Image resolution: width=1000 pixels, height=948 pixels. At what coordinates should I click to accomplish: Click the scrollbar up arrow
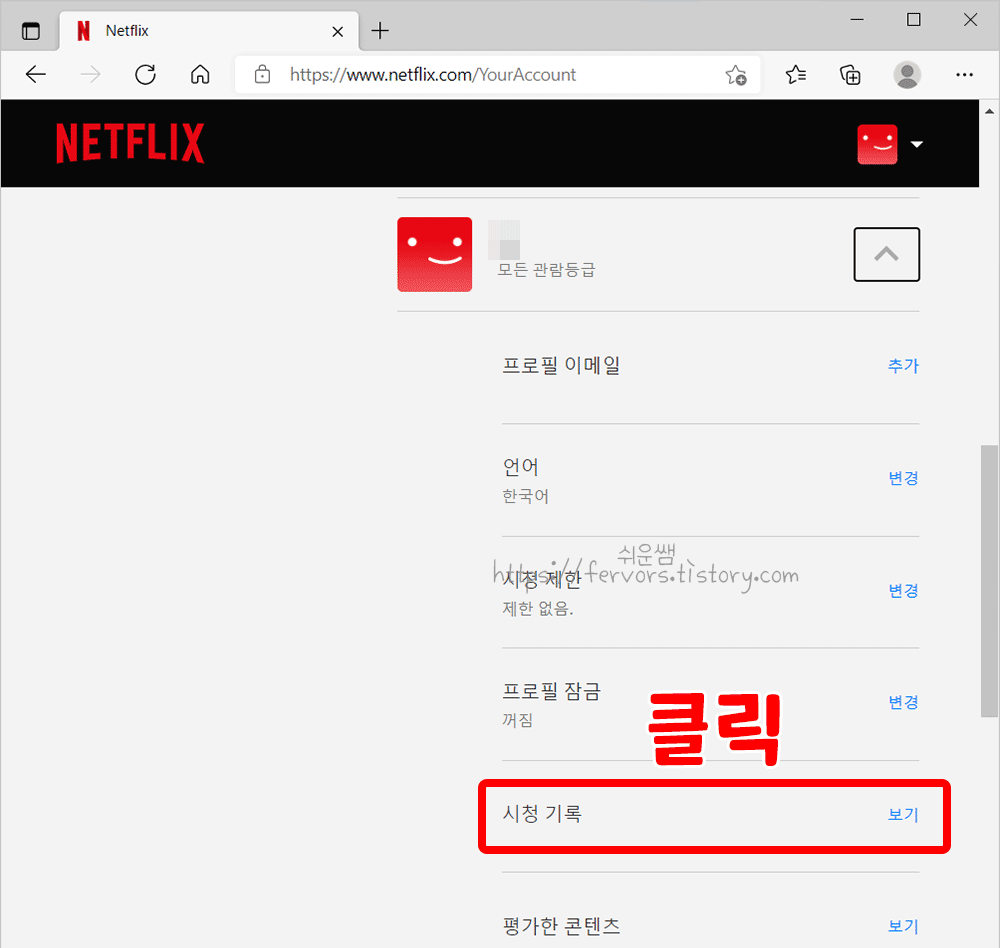click(x=989, y=111)
